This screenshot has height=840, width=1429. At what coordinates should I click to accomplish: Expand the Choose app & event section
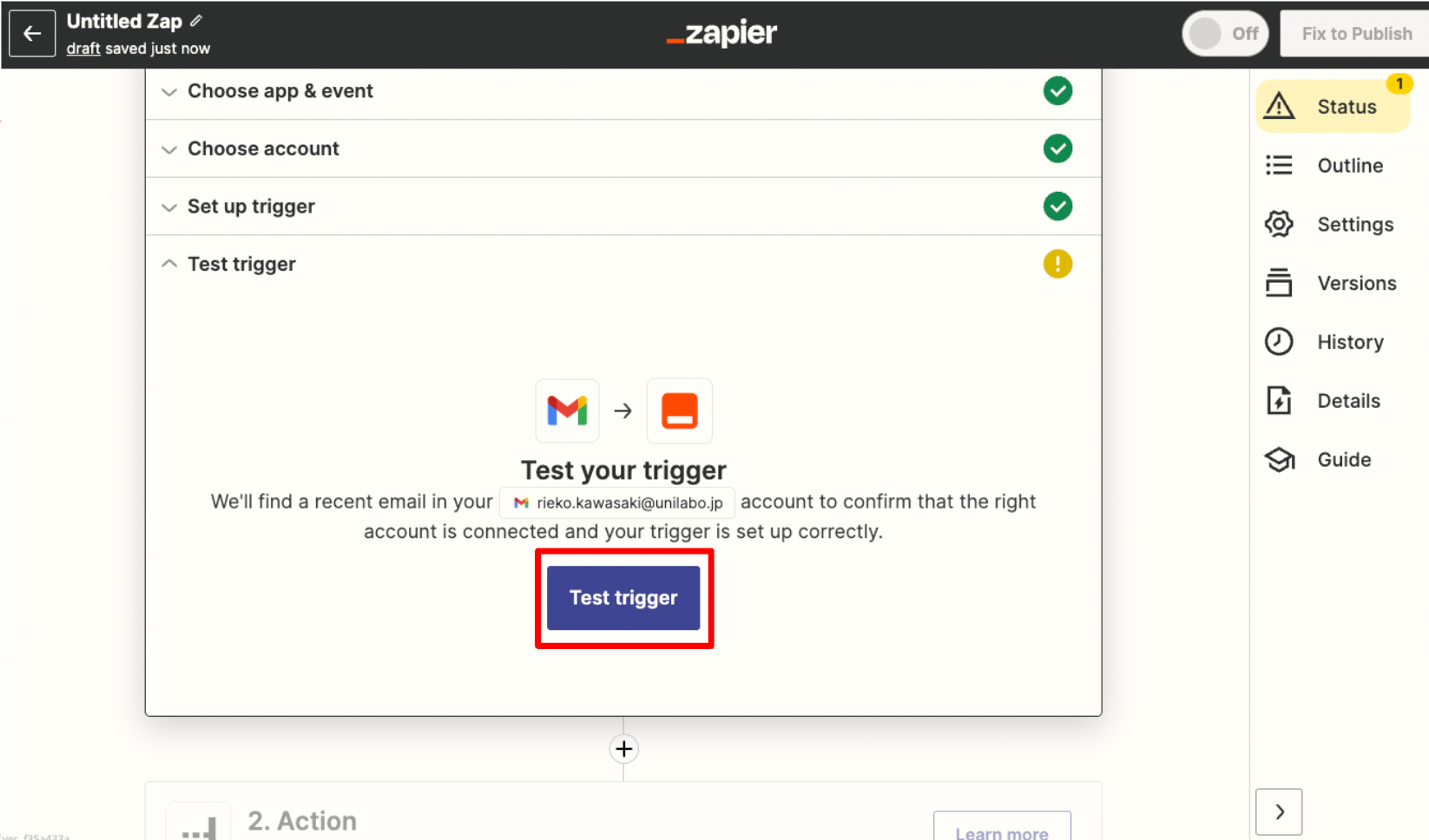tap(623, 91)
